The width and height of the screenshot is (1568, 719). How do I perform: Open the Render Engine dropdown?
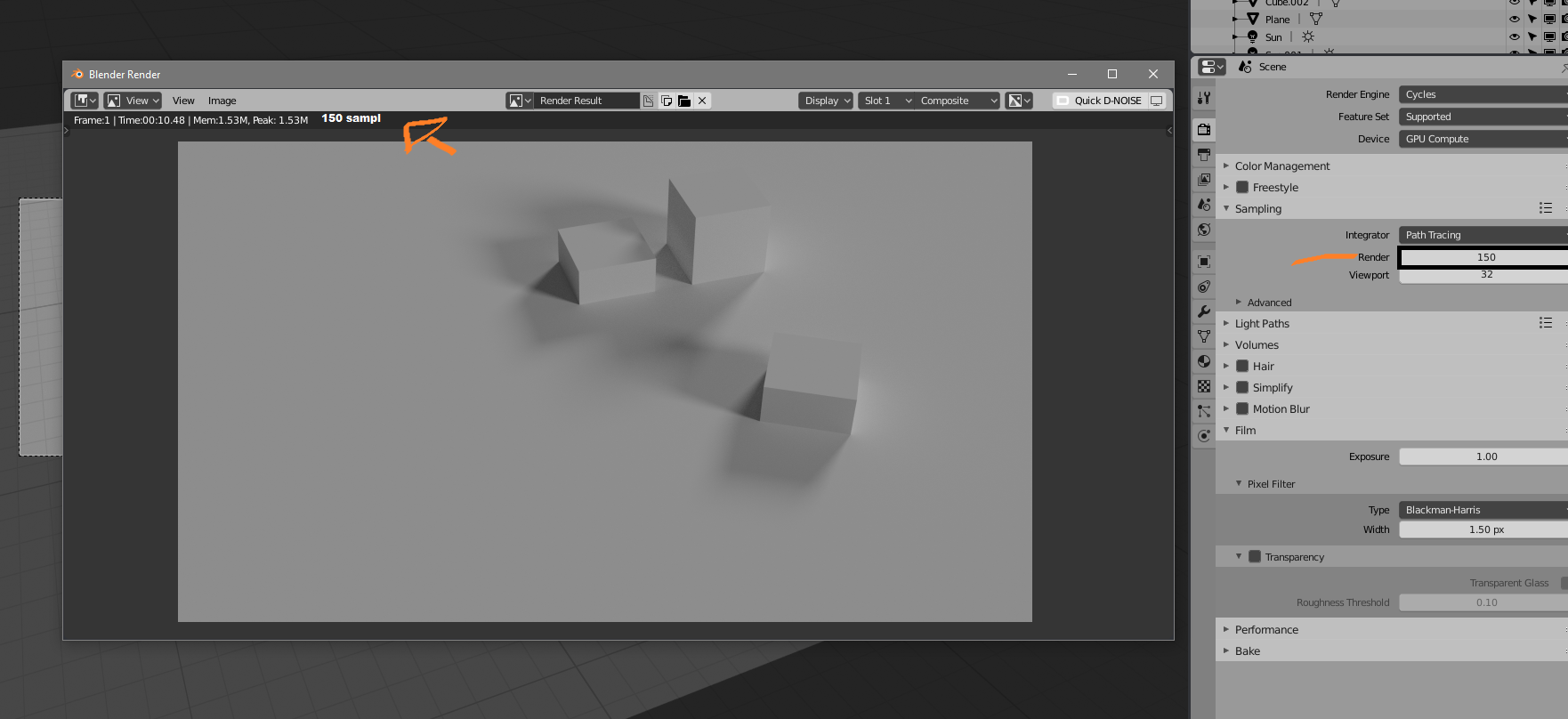[1483, 94]
